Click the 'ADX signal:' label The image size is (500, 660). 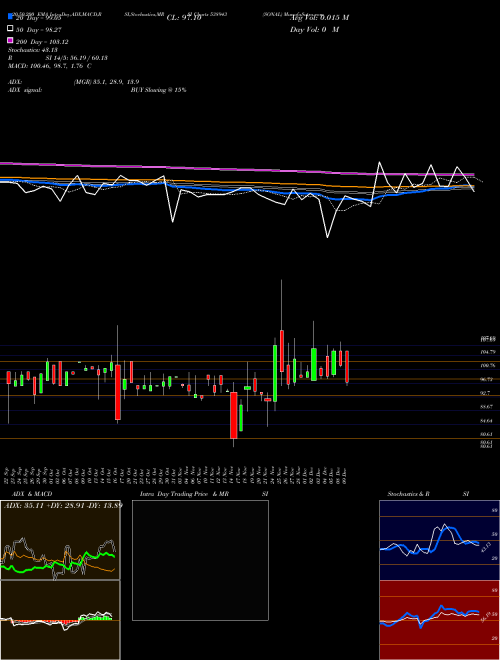[x=25, y=90]
